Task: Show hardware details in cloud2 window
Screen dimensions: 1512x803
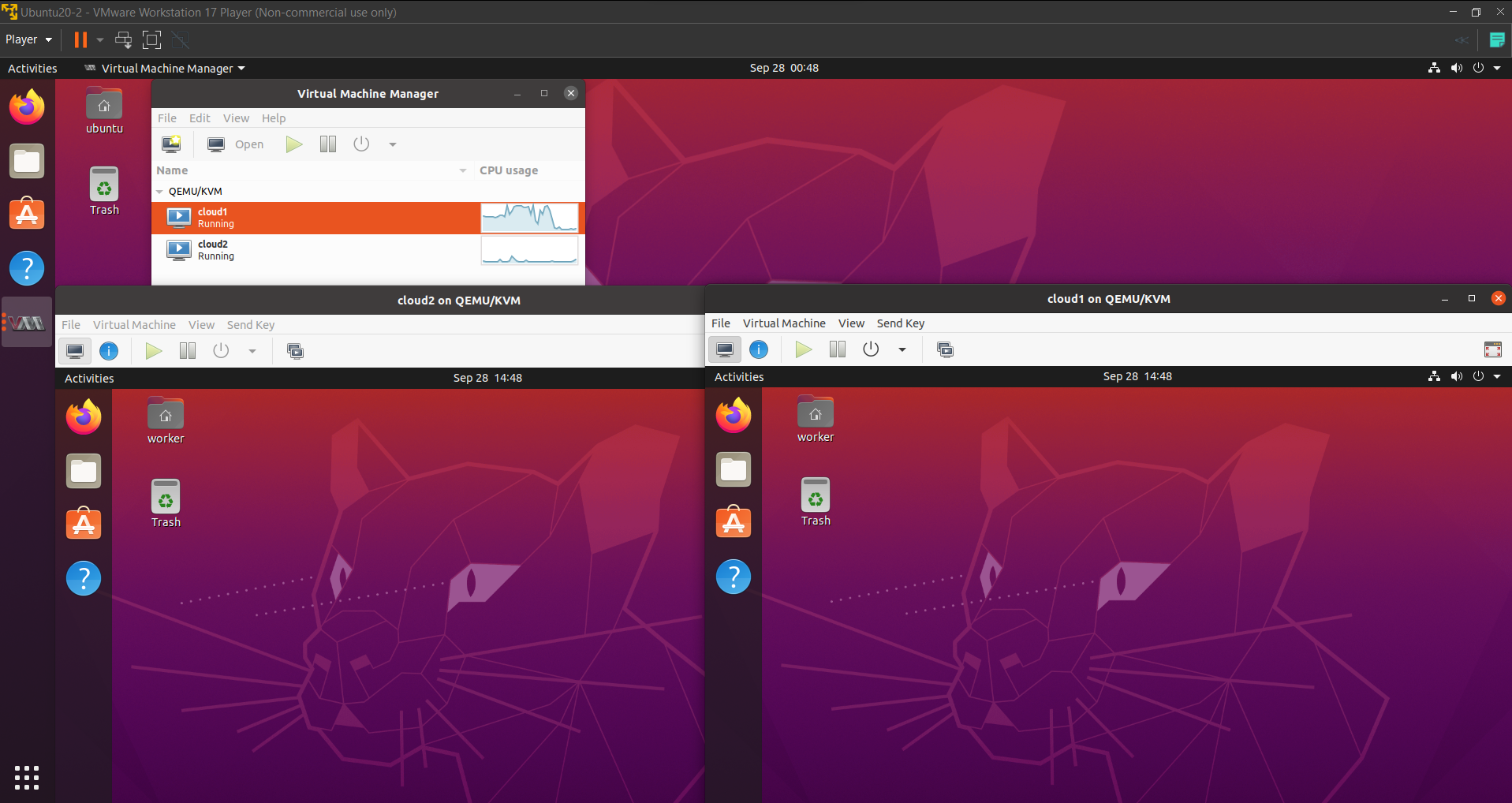Action: click(x=109, y=351)
